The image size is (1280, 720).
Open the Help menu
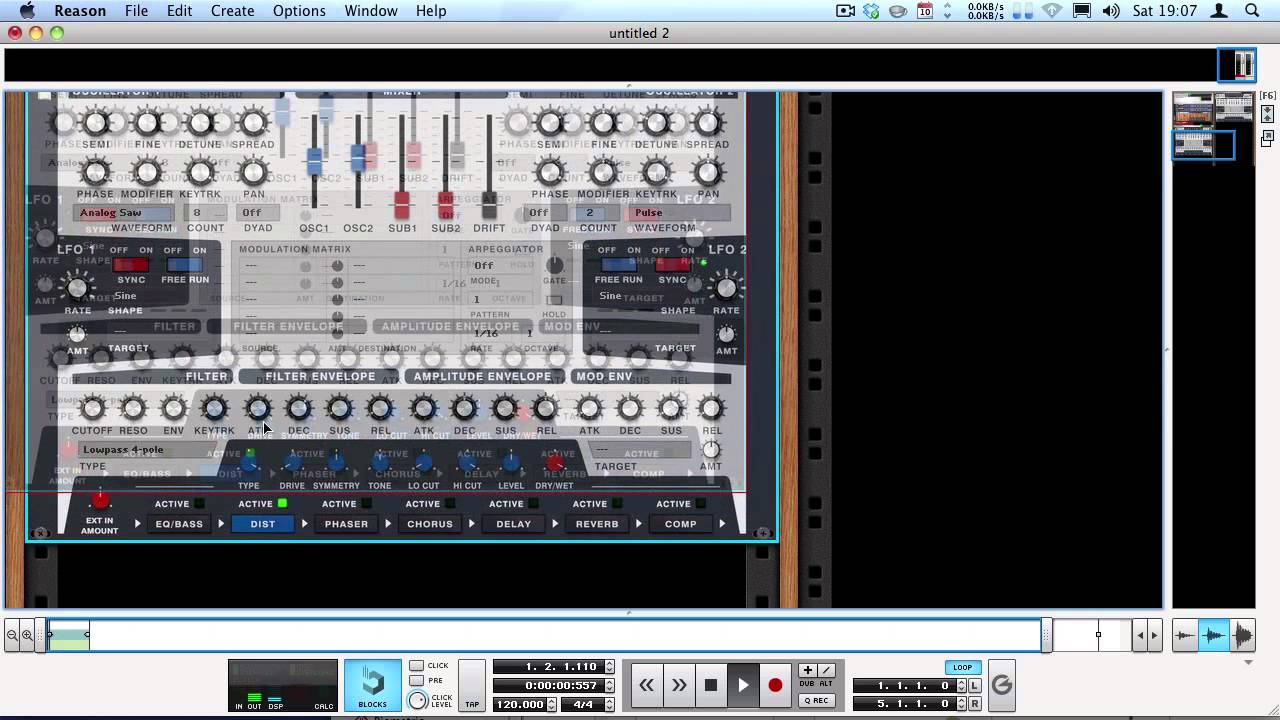pyautogui.click(x=431, y=11)
